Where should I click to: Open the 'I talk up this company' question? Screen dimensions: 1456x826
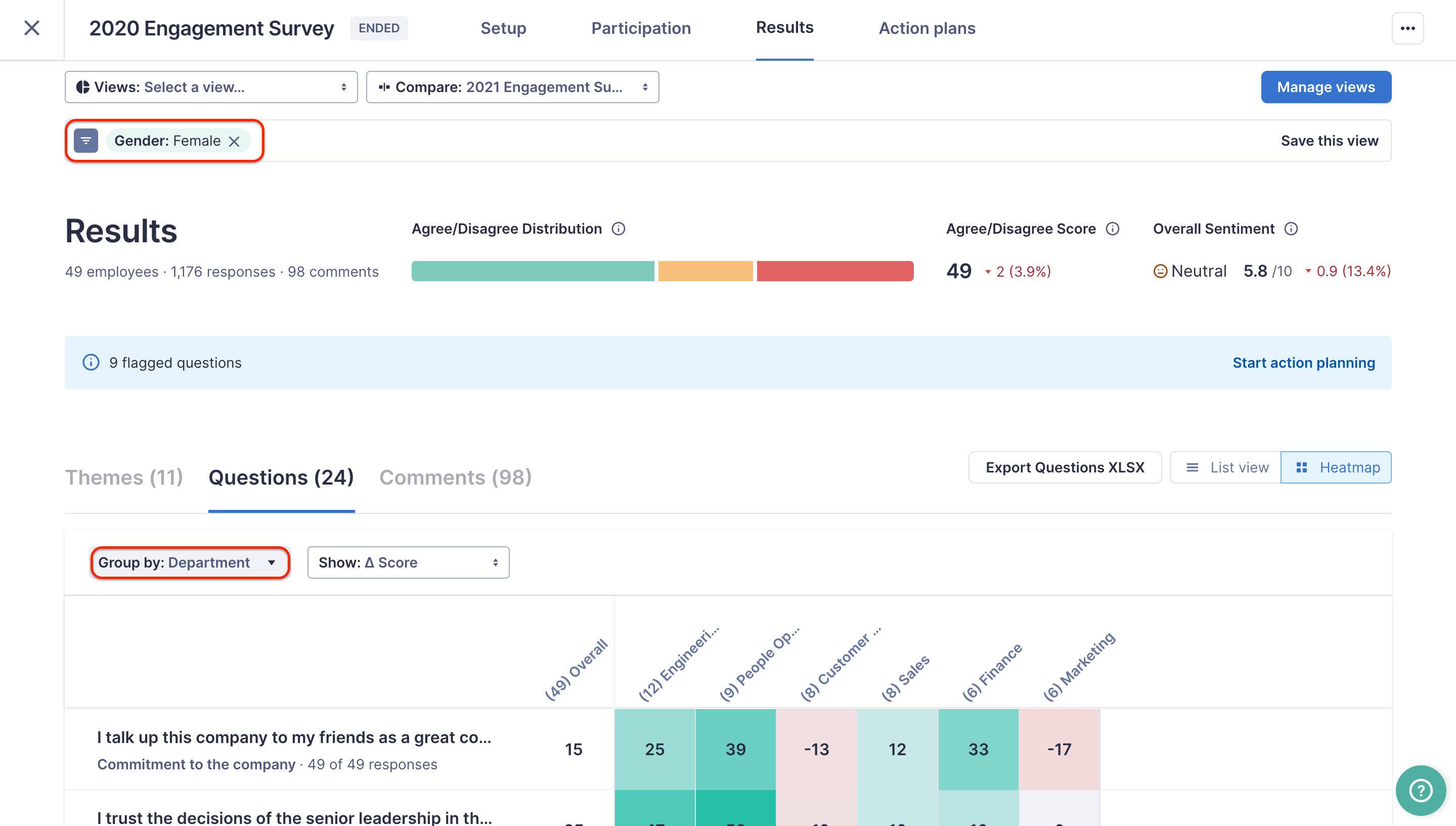pos(294,737)
